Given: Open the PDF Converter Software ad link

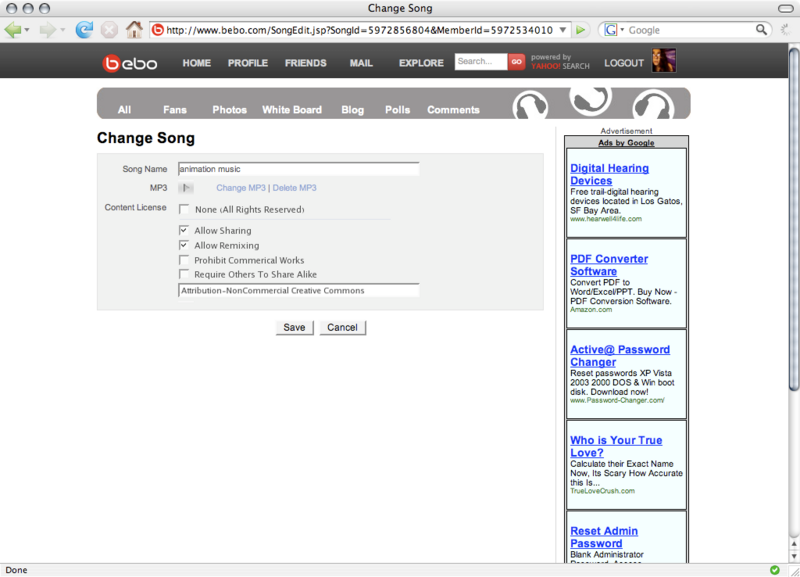Looking at the screenshot, I should pos(609,265).
